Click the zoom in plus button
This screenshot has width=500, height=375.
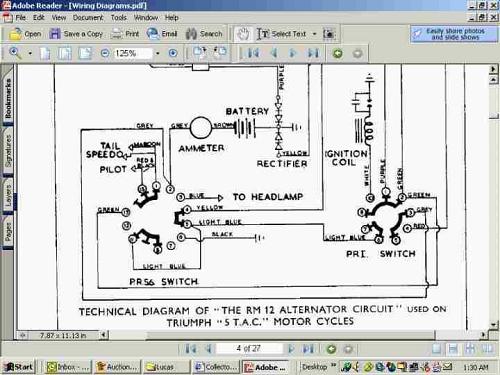point(173,53)
